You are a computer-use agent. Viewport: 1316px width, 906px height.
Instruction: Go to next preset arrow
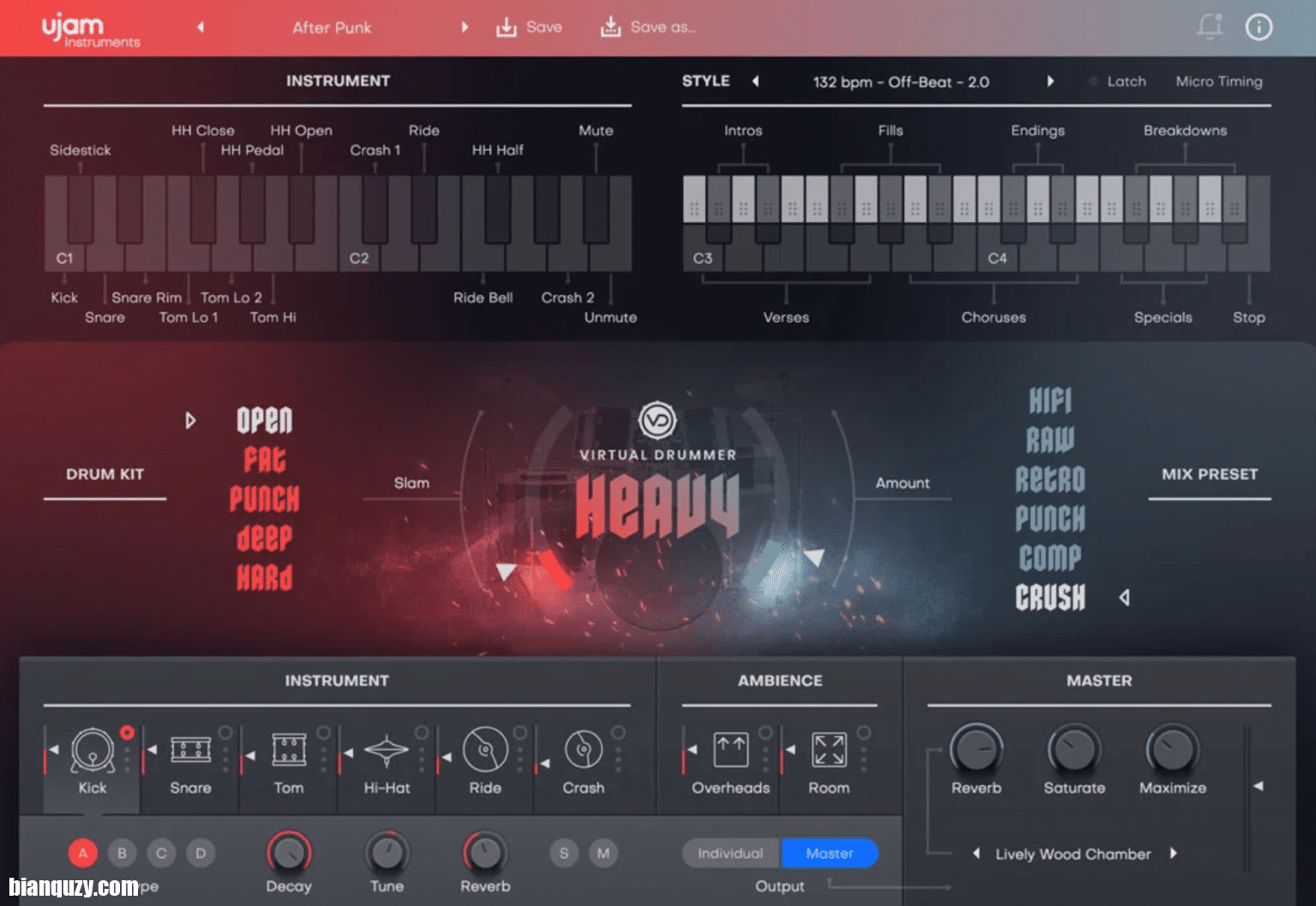point(465,27)
